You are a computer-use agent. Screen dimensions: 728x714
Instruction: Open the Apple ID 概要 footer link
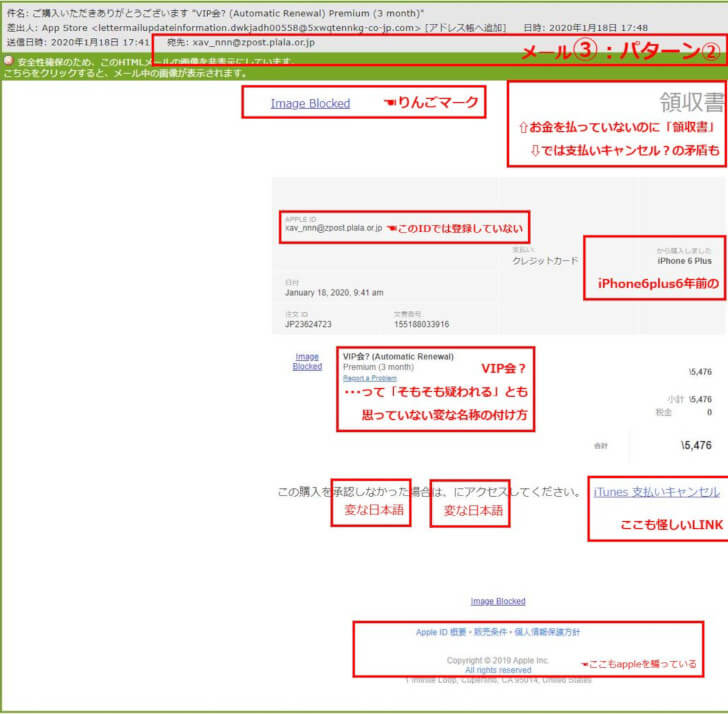pos(441,632)
